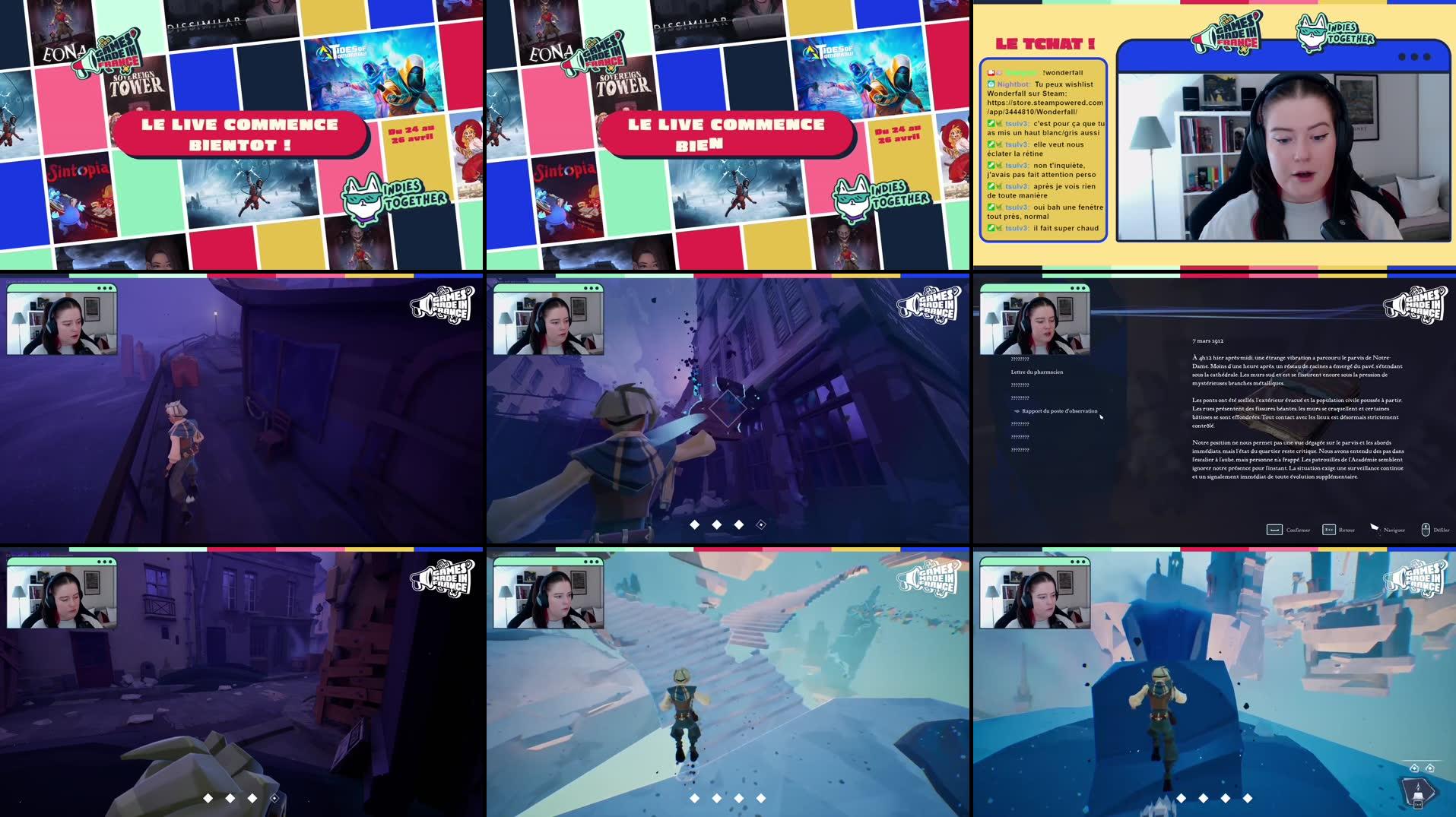The height and width of the screenshot is (817, 1456).
Task: Open the Wonderfall Steam store link in chat
Action: [1045, 107]
